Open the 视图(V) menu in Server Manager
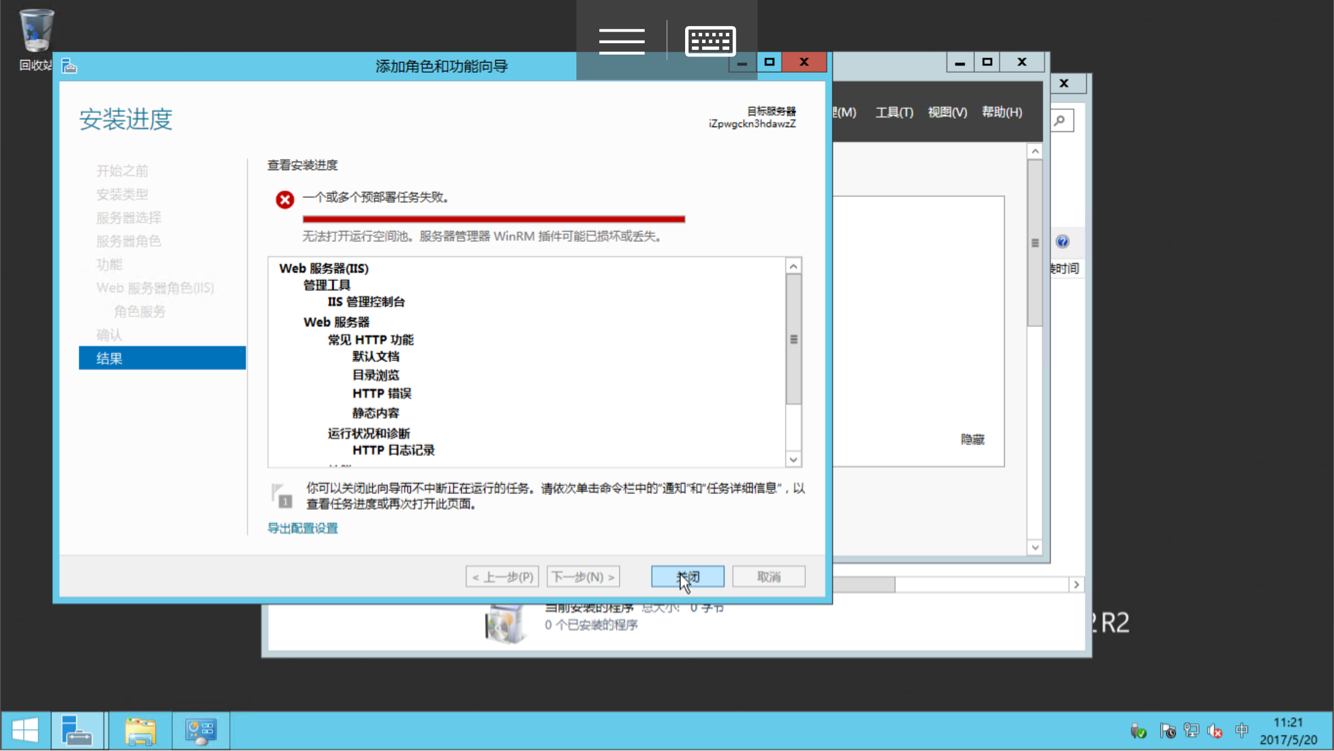The image size is (1334, 751). [x=947, y=112]
